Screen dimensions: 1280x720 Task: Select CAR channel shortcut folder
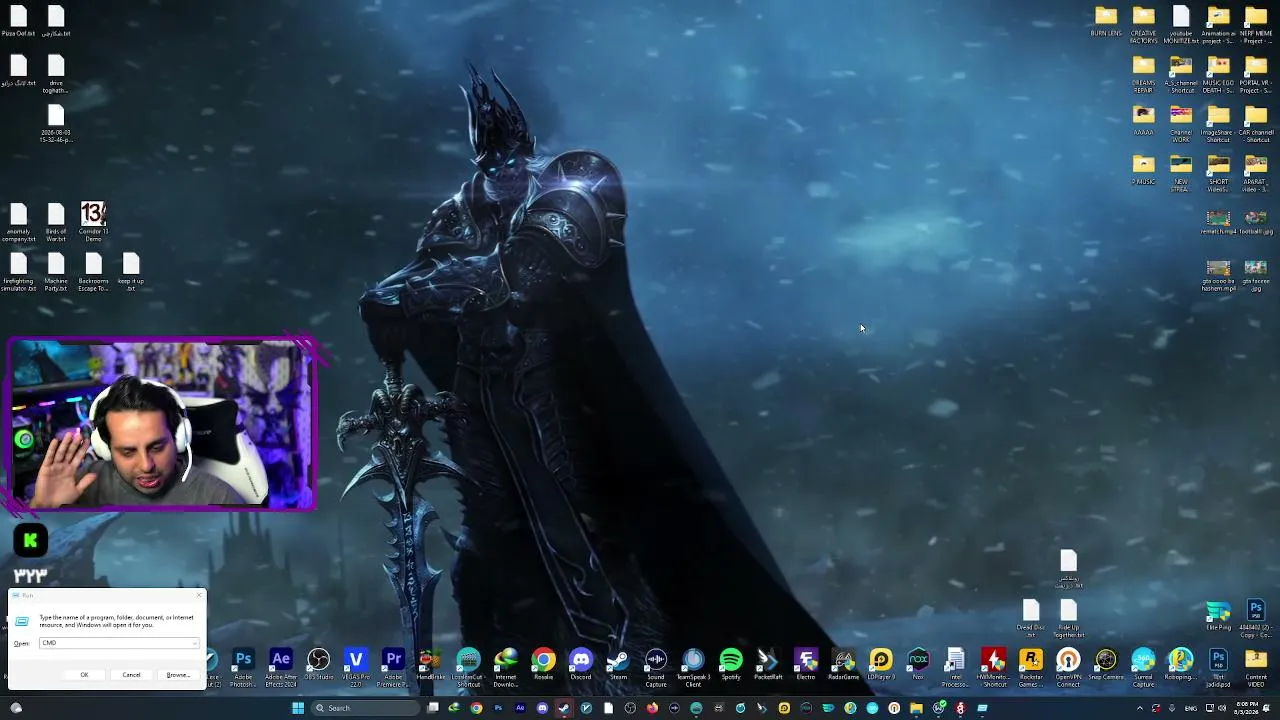tap(1256, 125)
